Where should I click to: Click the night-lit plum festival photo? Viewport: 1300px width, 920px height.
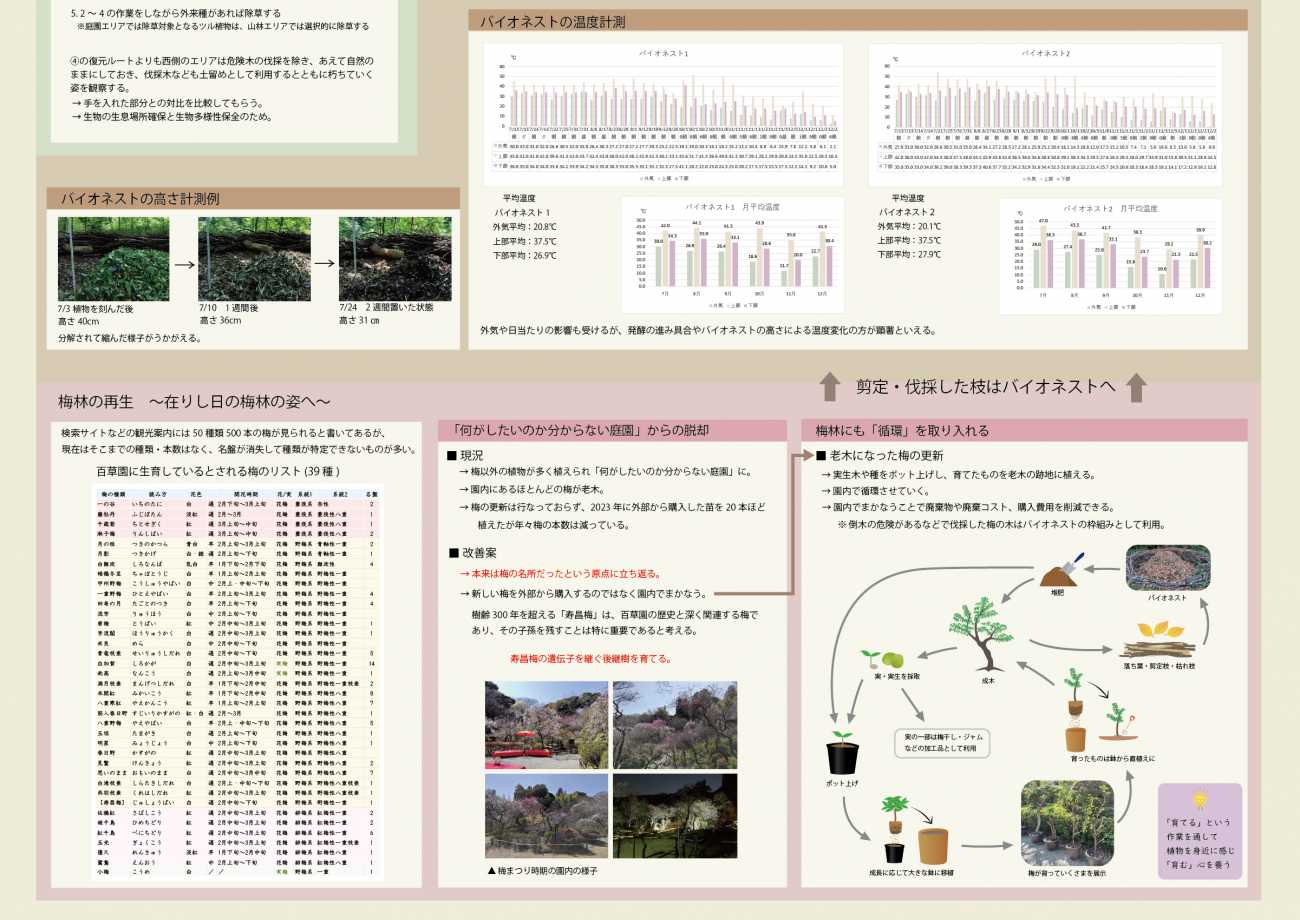[674, 816]
